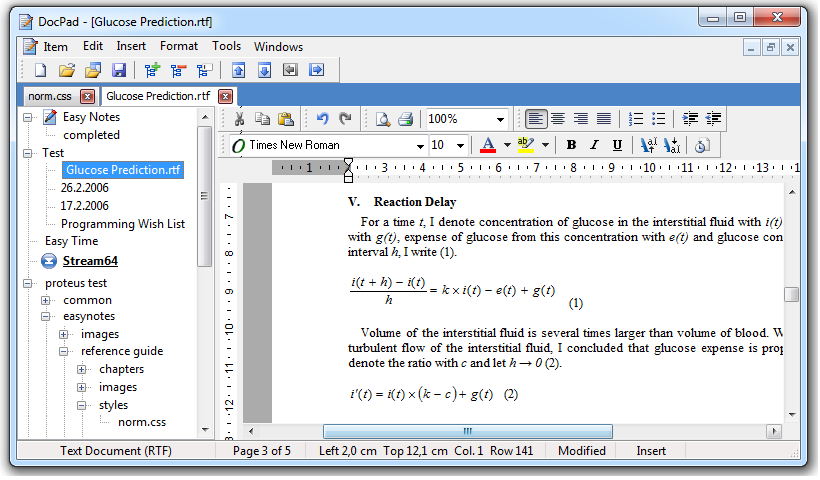The image size is (820, 480).
Task: Click the move item up arrow icon
Action: pos(239,70)
